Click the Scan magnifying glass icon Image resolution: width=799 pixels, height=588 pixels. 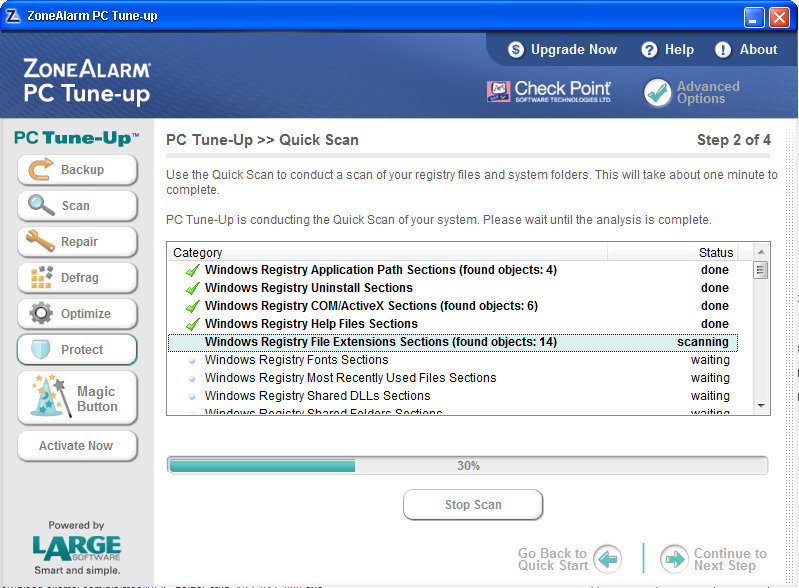[41, 205]
